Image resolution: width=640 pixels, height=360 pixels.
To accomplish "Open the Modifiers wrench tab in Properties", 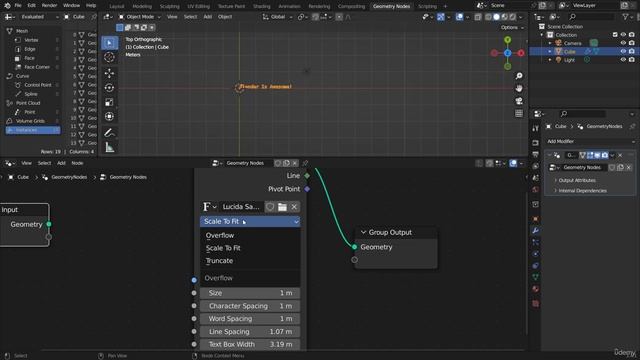I will (x=536, y=231).
